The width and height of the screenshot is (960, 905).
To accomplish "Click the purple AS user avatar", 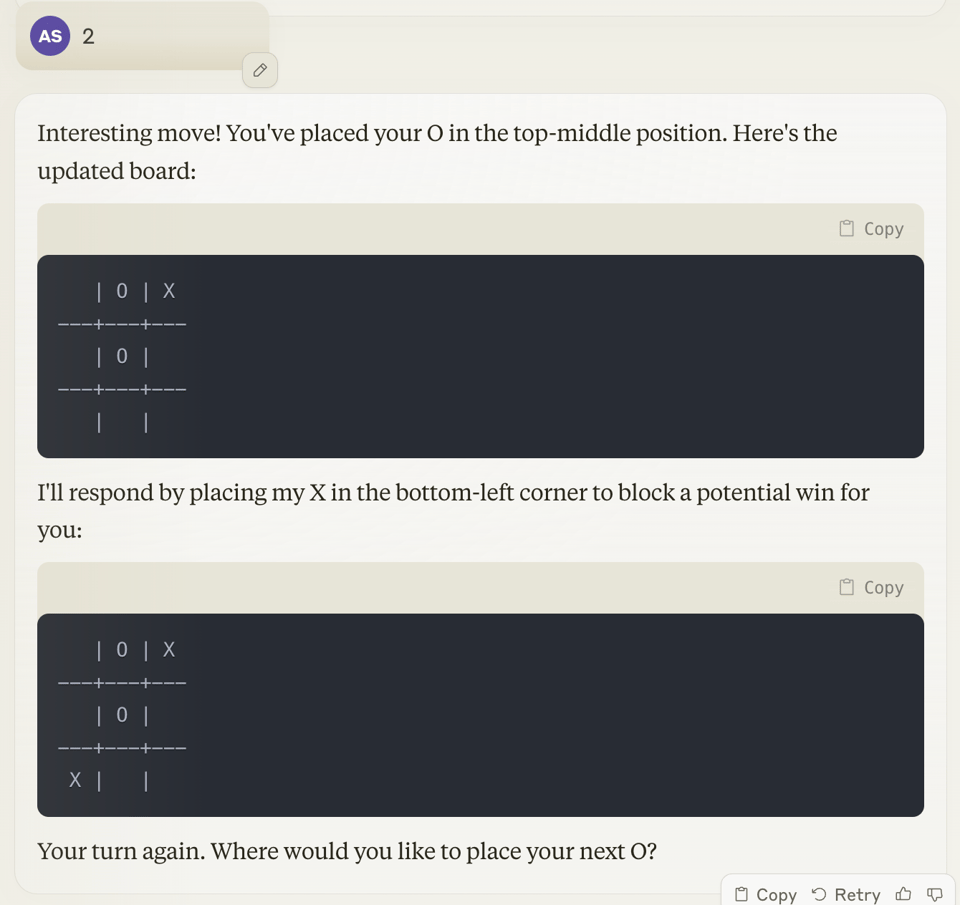I will [50, 36].
